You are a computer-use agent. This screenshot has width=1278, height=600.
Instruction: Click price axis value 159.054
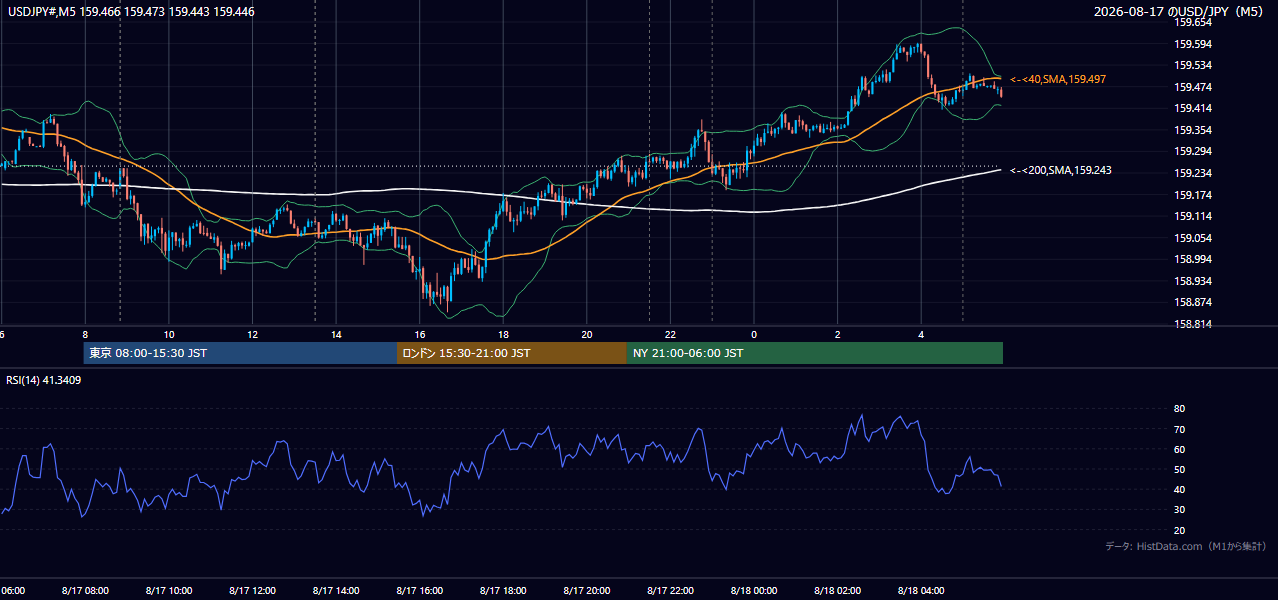[x=1193, y=238]
